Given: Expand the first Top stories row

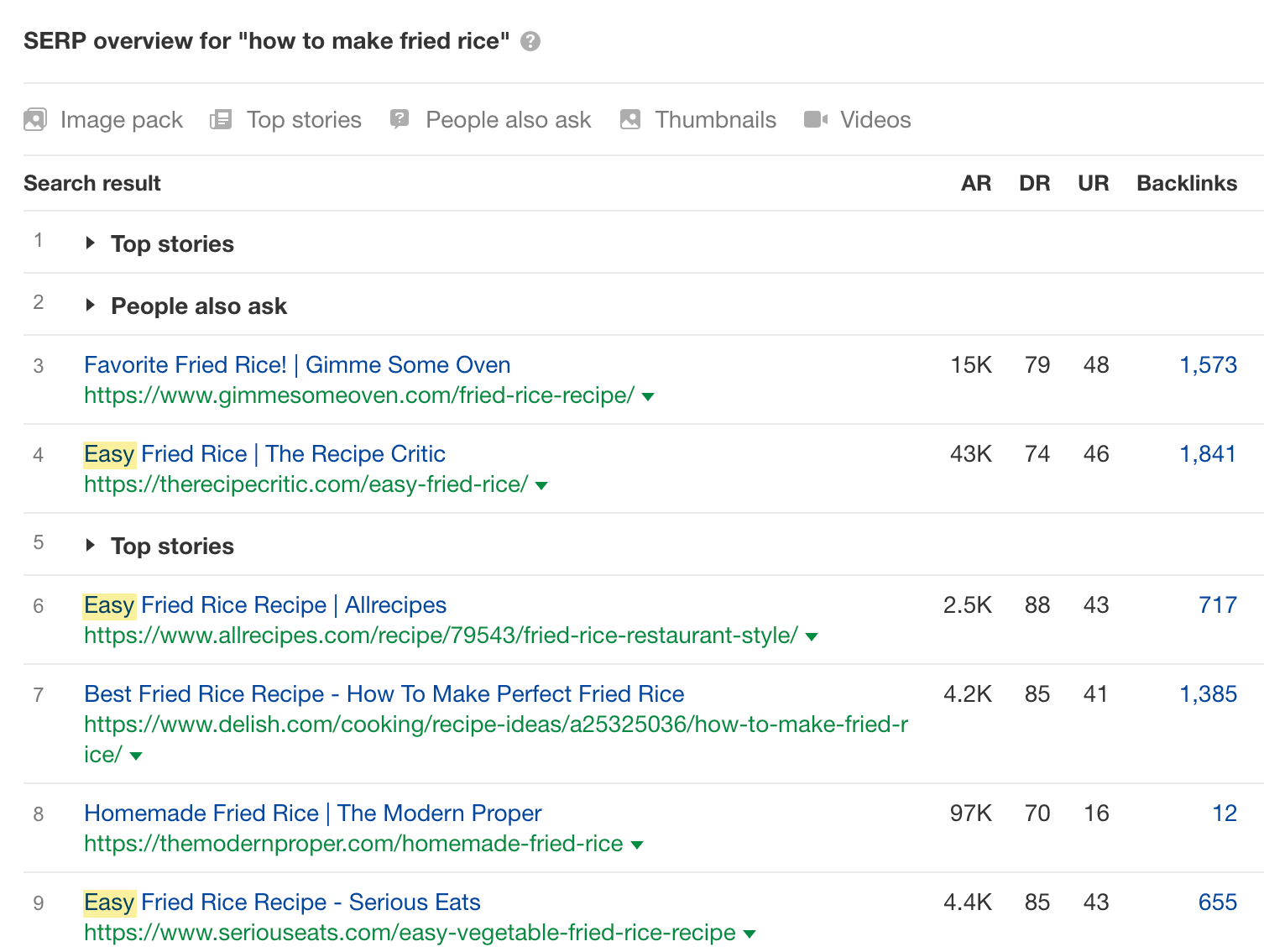Looking at the screenshot, I should click(x=91, y=243).
